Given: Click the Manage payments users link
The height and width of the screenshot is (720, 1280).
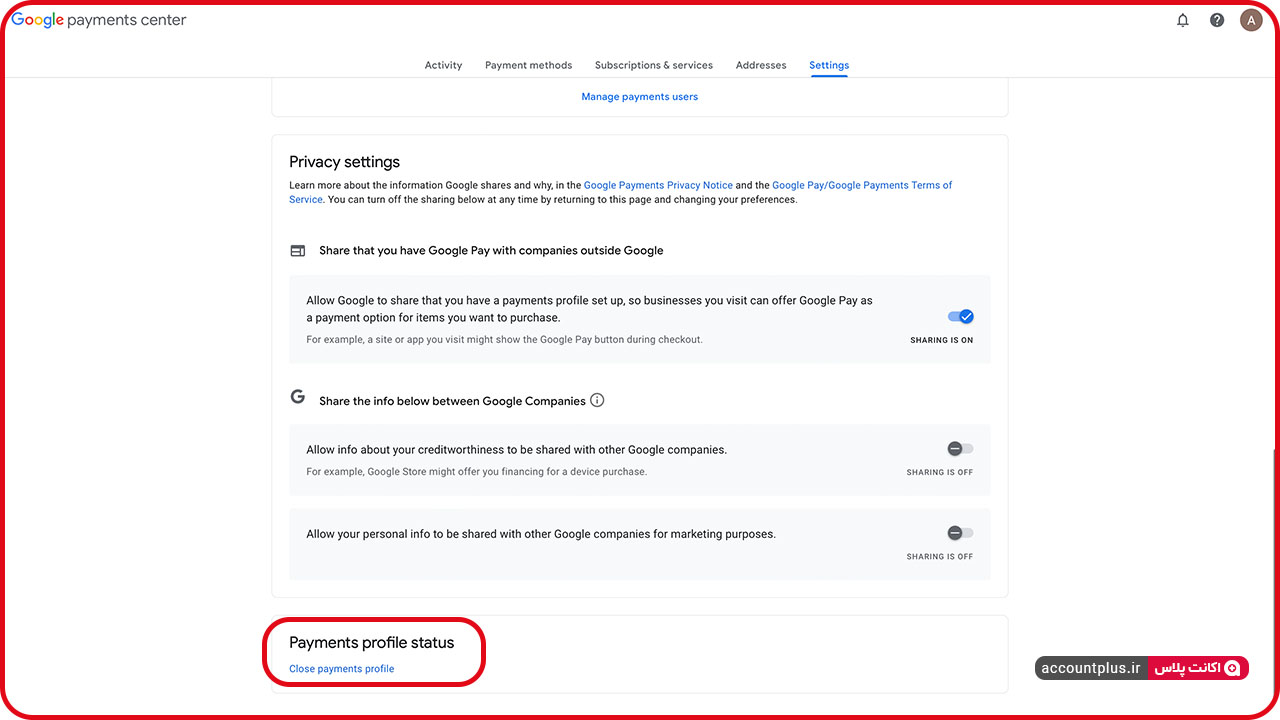Looking at the screenshot, I should (x=640, y=97).
